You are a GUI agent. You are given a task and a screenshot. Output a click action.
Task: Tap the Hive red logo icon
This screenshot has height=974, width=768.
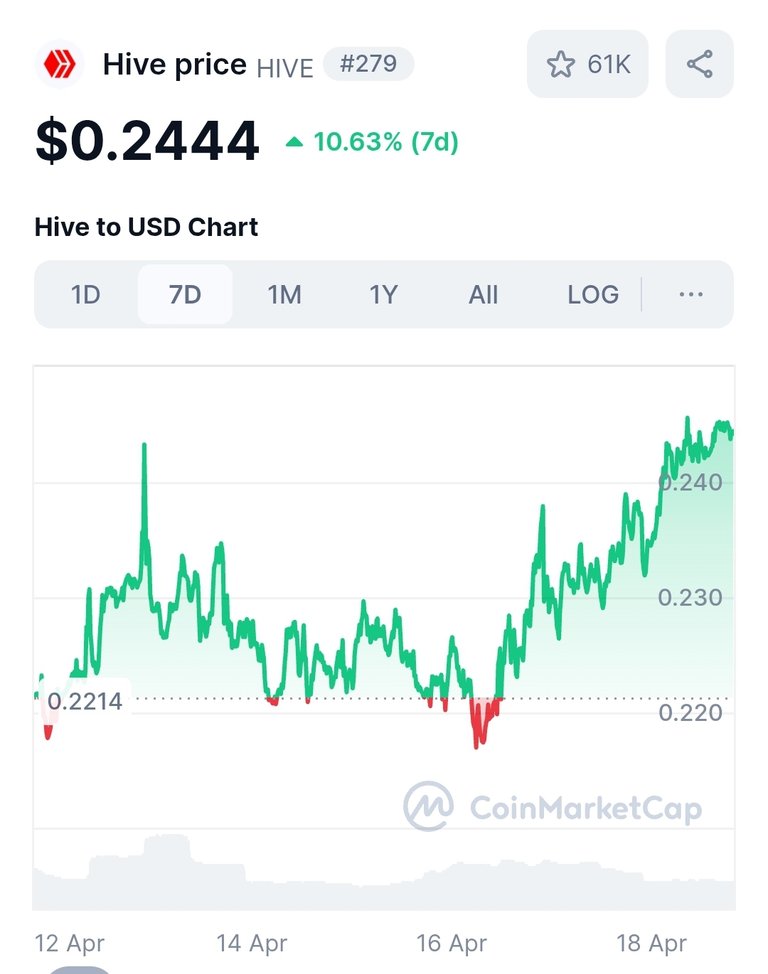(x=60, y=64)
